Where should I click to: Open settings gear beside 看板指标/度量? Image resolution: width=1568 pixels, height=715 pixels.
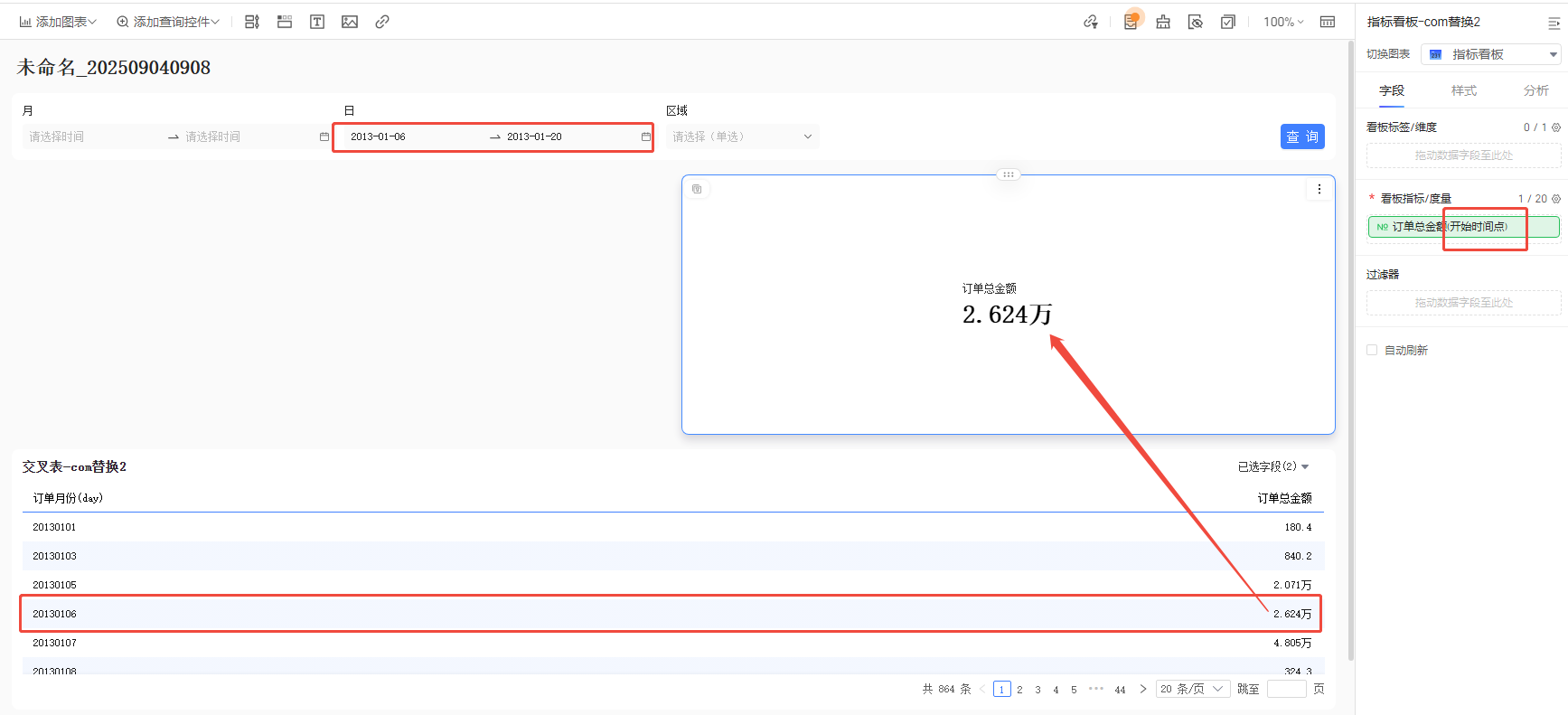click(x=1556, y=199)
